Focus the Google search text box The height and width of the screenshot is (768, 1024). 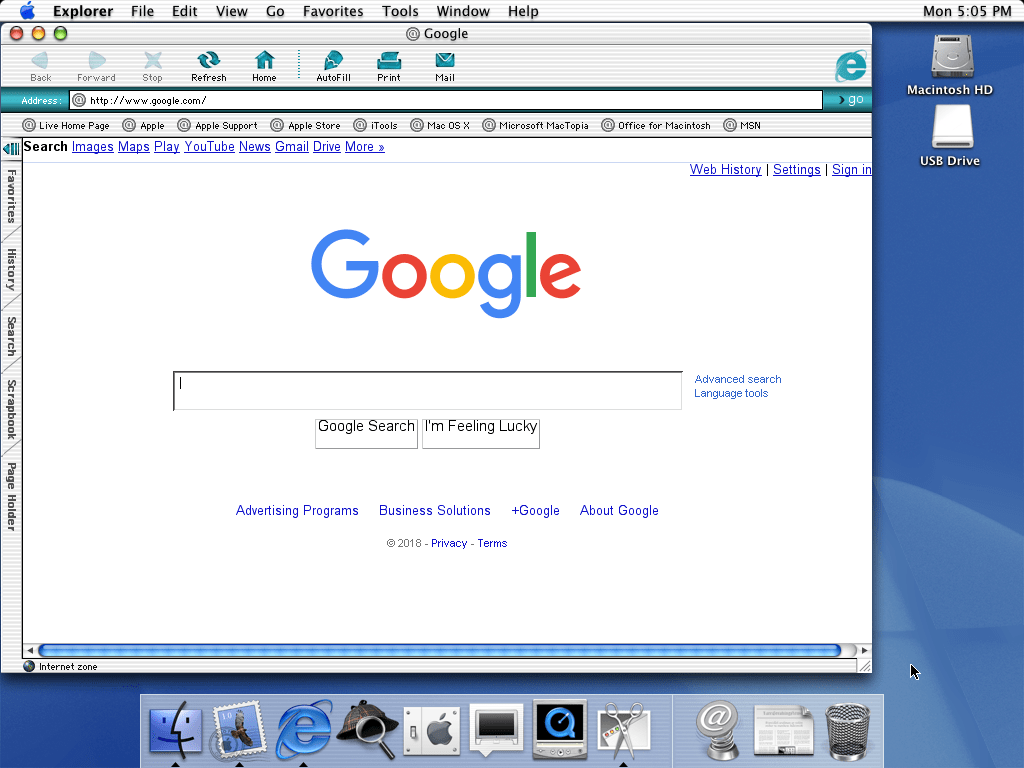point(428,391)
